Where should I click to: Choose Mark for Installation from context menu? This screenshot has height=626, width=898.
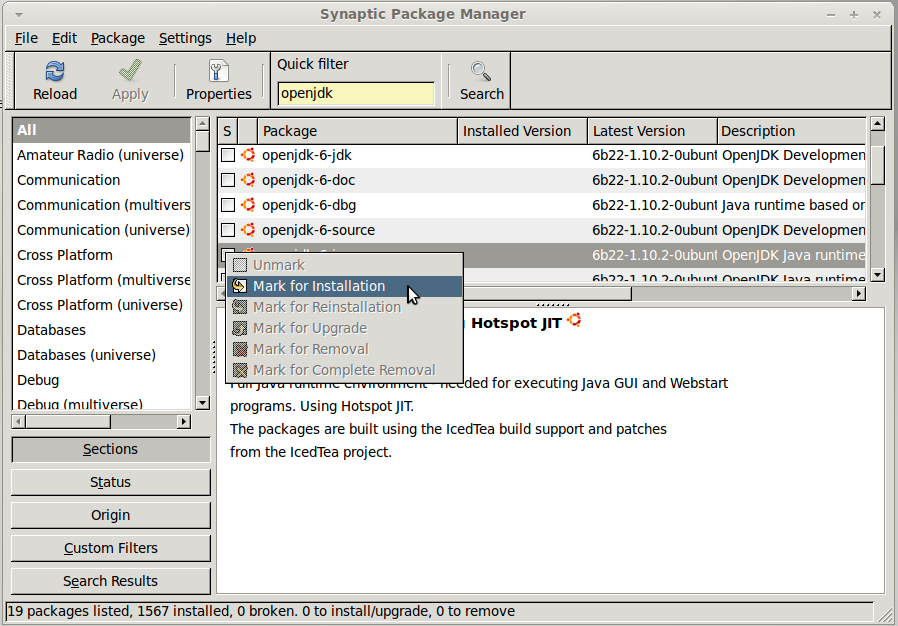[345, 286]
